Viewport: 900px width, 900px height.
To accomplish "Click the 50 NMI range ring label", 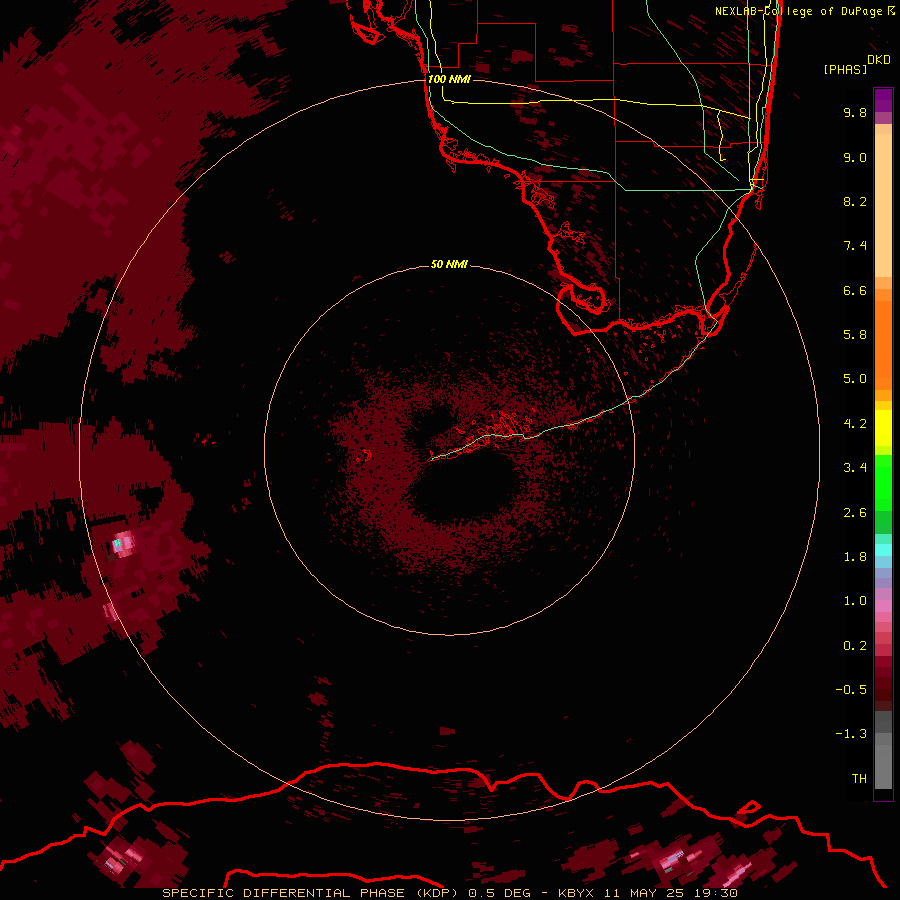I will (449, 264).
